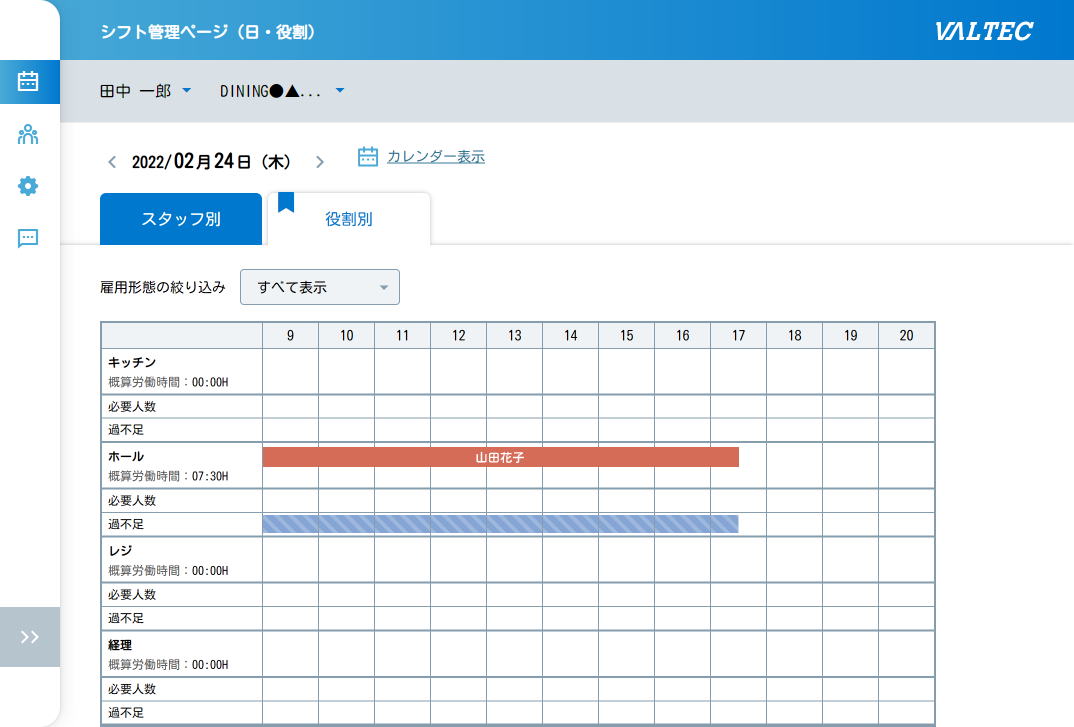Click the bookmark icon on 役割別 tab
The height and width of the screenshot is (727, 1074).
(x=286, y=202)
